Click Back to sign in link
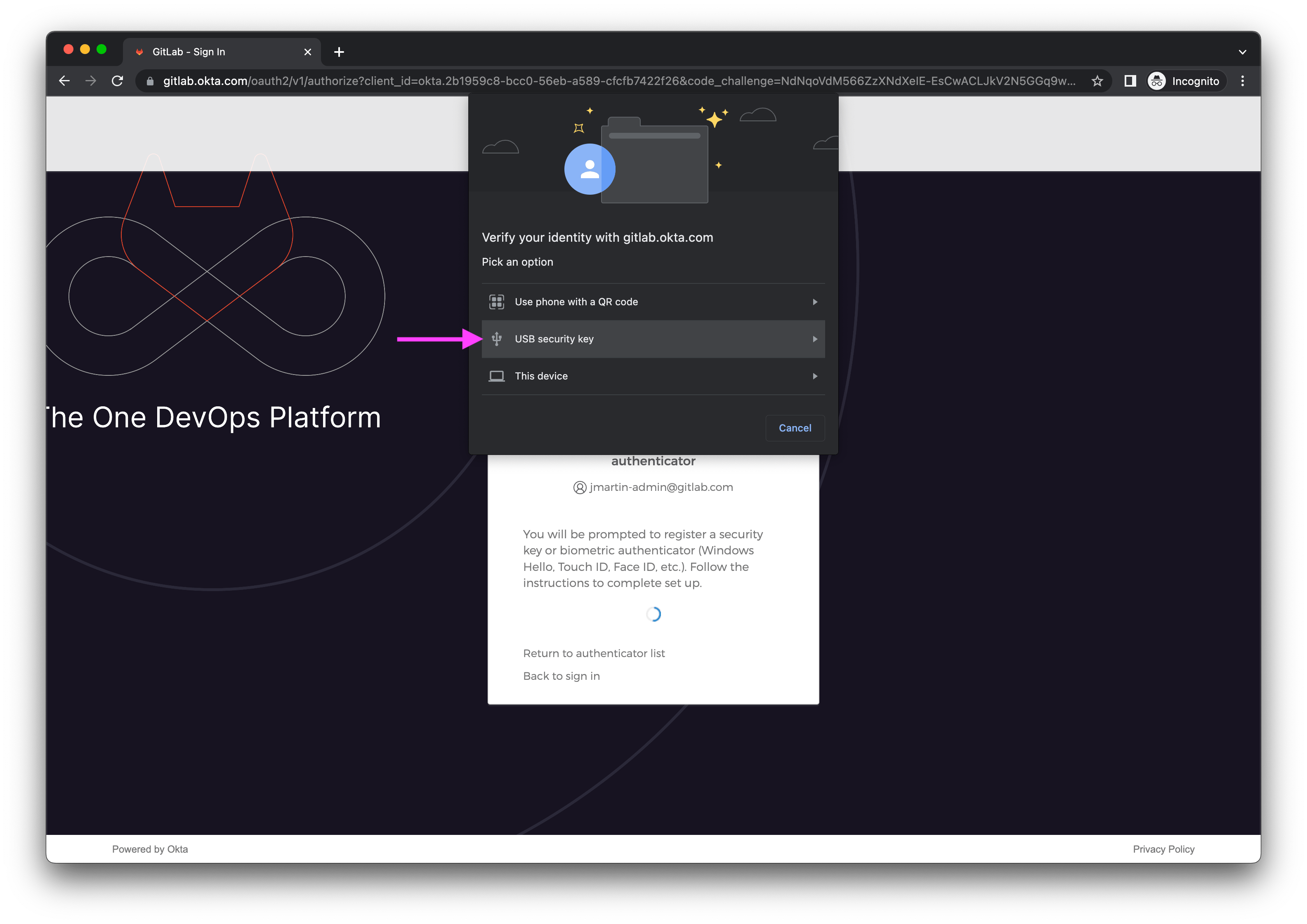Image resolution: width=1307 pixels, height=924 pixels. click(x=561, y=676)
